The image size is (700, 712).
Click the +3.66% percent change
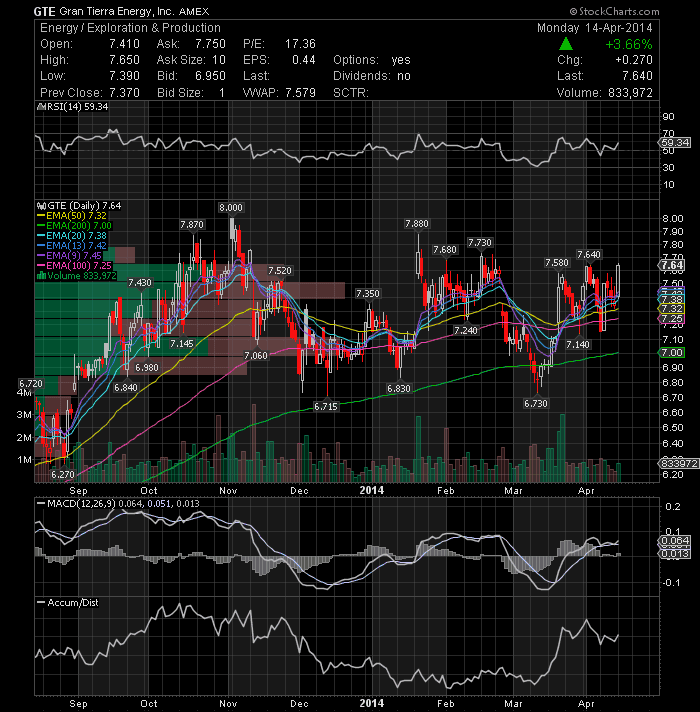629,44
